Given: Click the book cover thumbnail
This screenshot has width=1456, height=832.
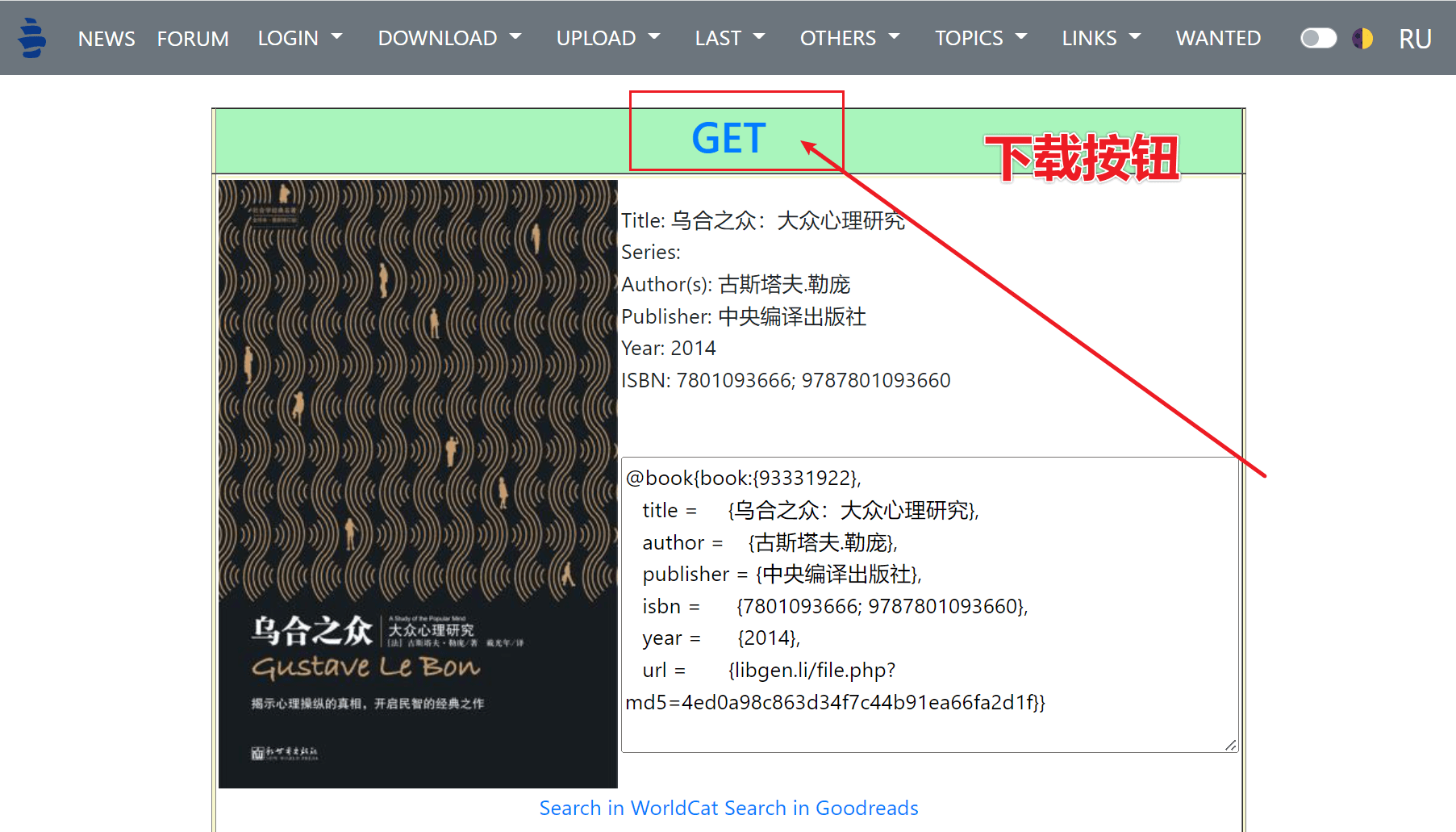Looking at the screenshot, I should coord(418,484).
